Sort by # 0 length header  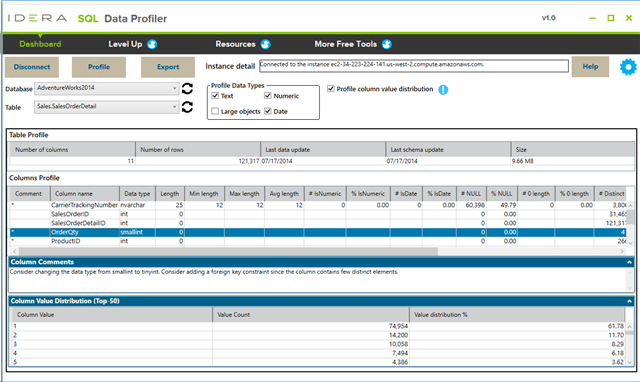[x=536, y=193]
